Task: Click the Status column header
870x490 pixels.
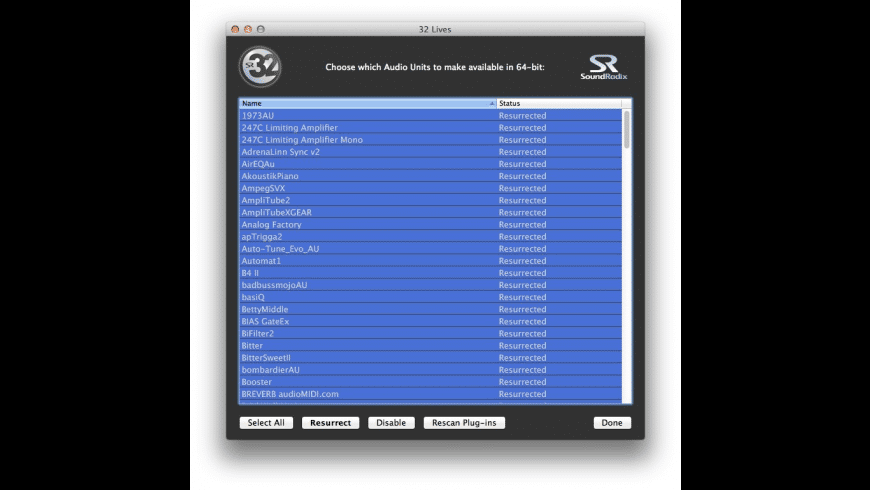Action: [x=559, y=103]
